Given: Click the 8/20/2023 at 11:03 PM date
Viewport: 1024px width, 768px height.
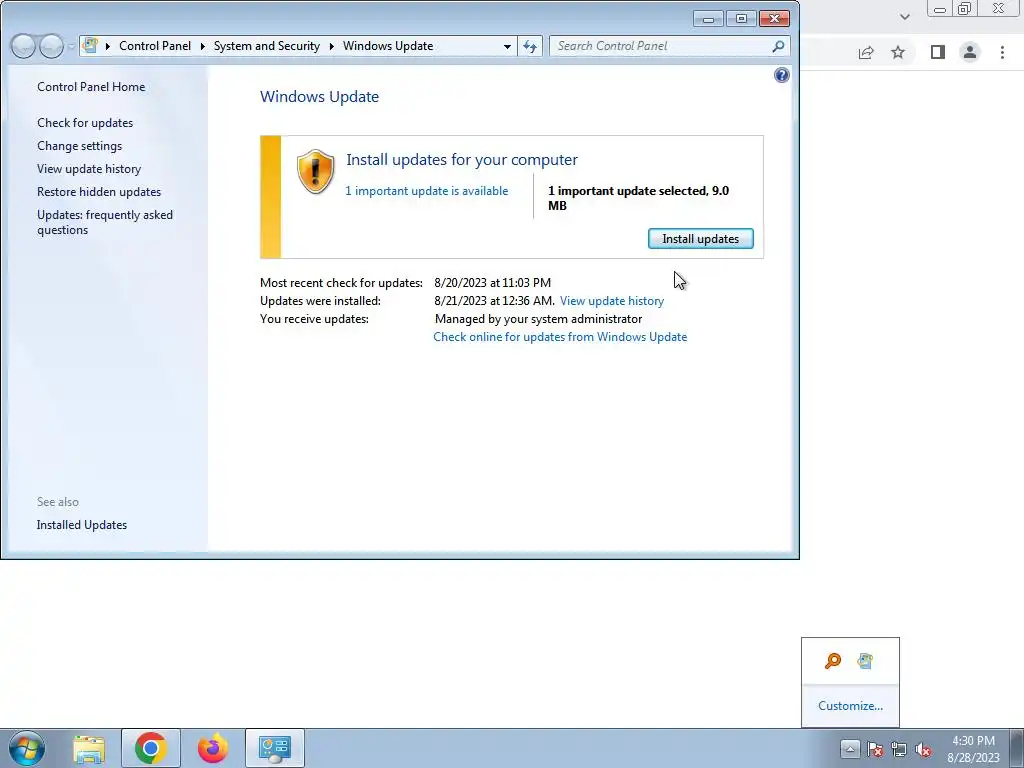Looking at the screenshot, I should [x=492, y=283].
